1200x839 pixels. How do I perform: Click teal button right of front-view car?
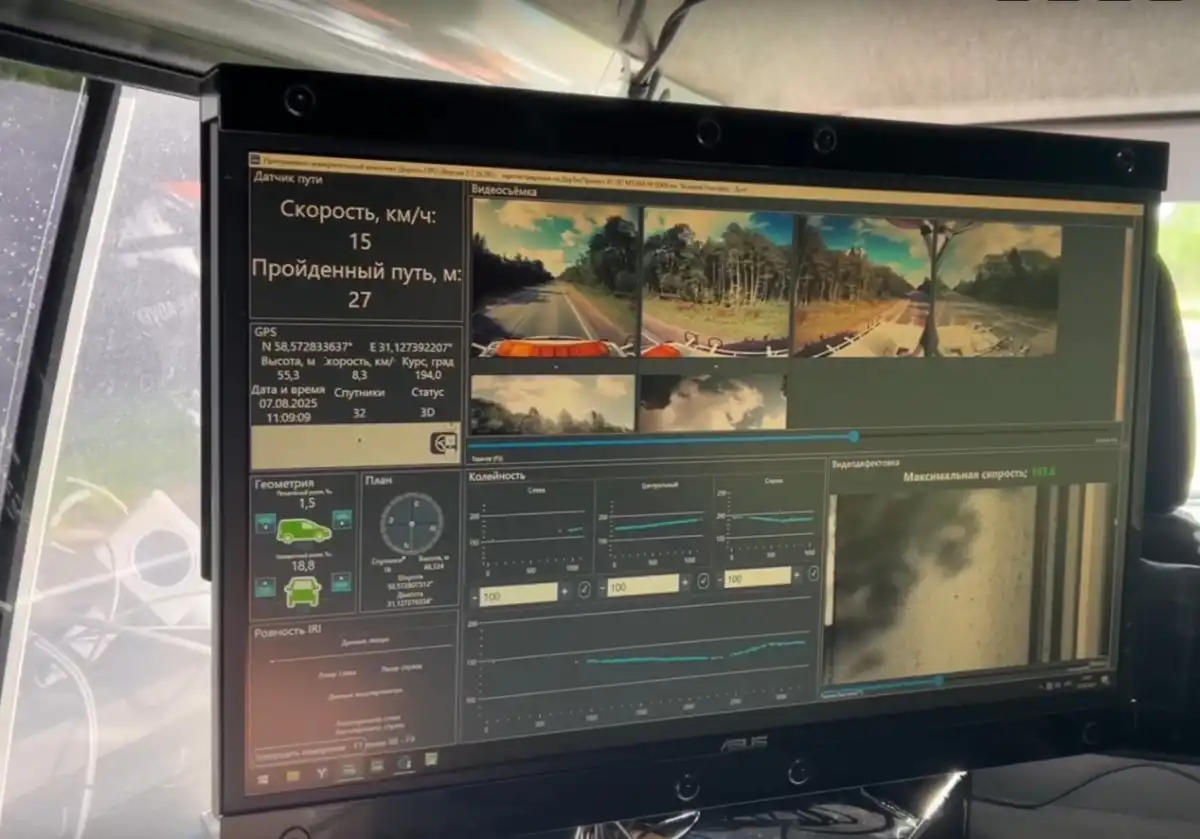click(341, 581)
